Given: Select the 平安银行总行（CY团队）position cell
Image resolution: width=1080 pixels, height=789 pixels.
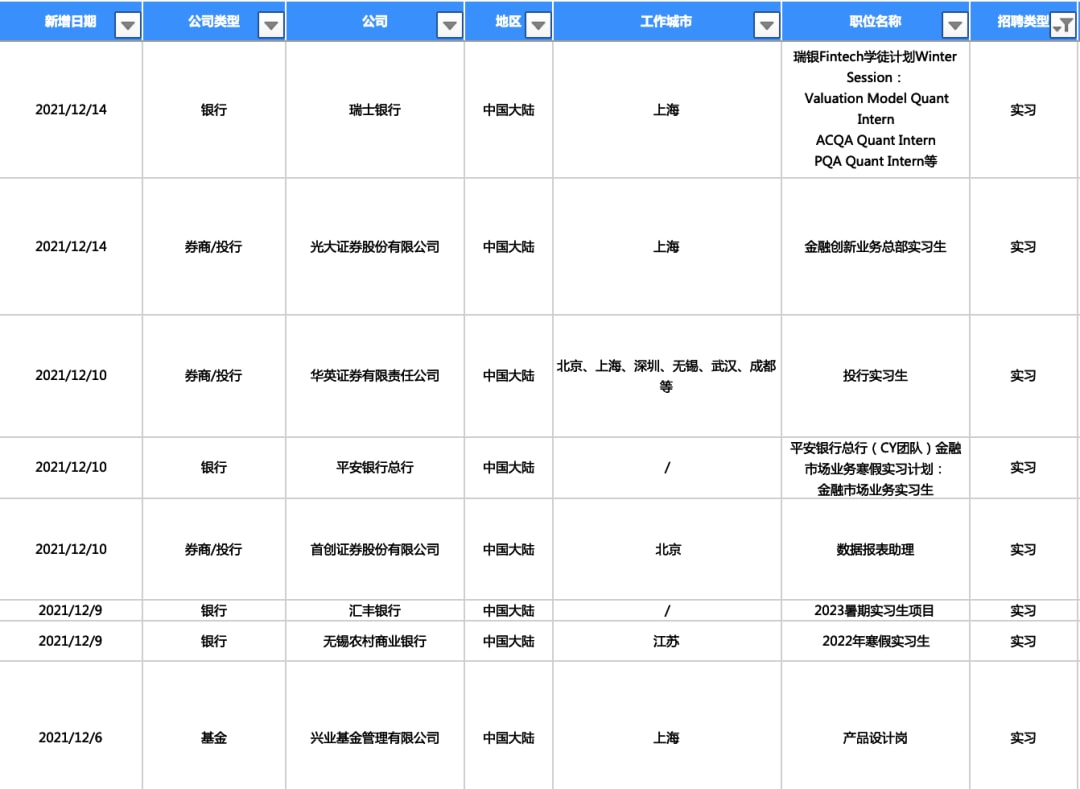Looking at the screenshot, I should coord(875,467).
